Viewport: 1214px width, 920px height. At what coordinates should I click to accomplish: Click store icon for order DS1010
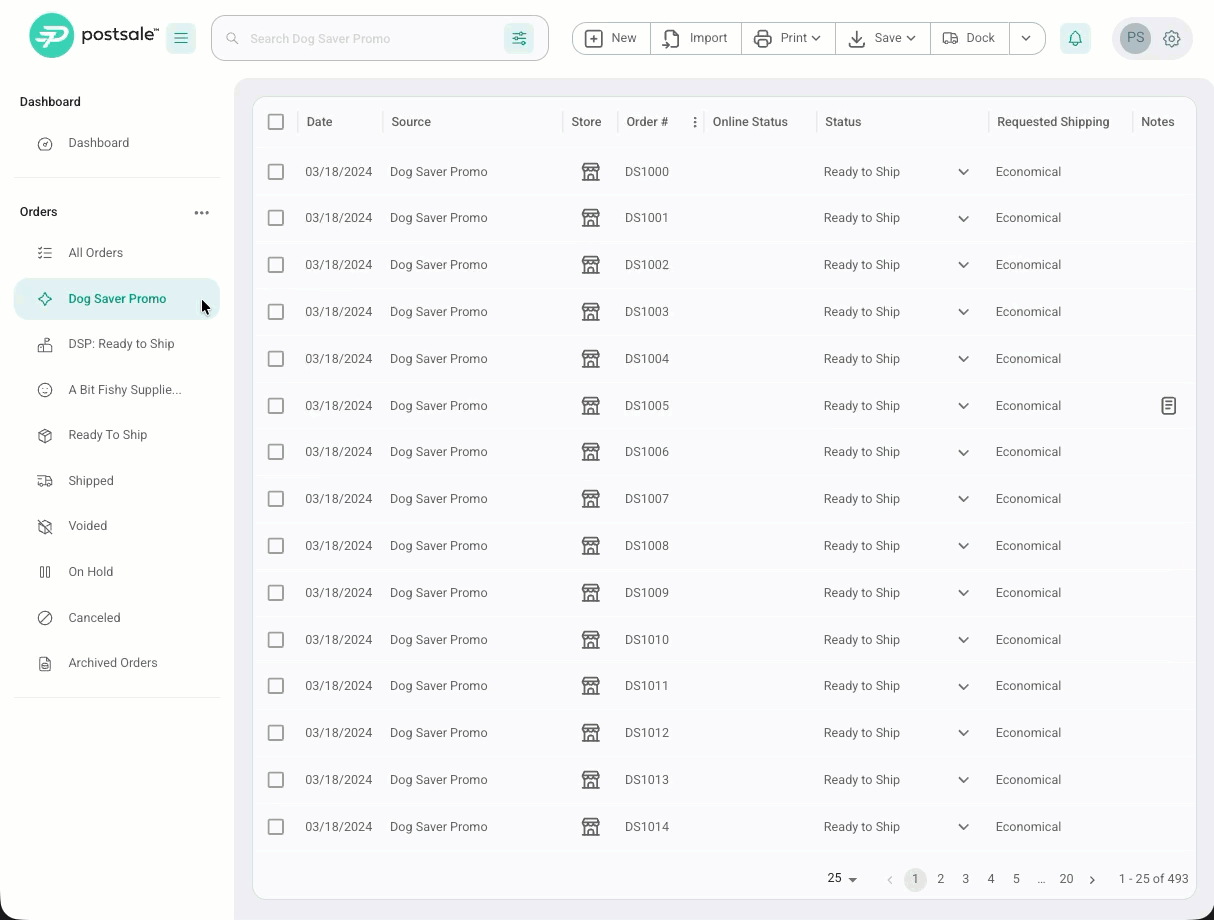(590, 639)
